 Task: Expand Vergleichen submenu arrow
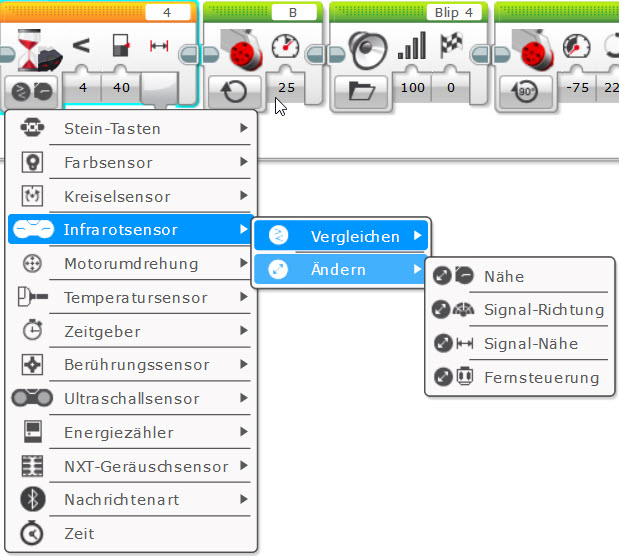tap(418, 235)
